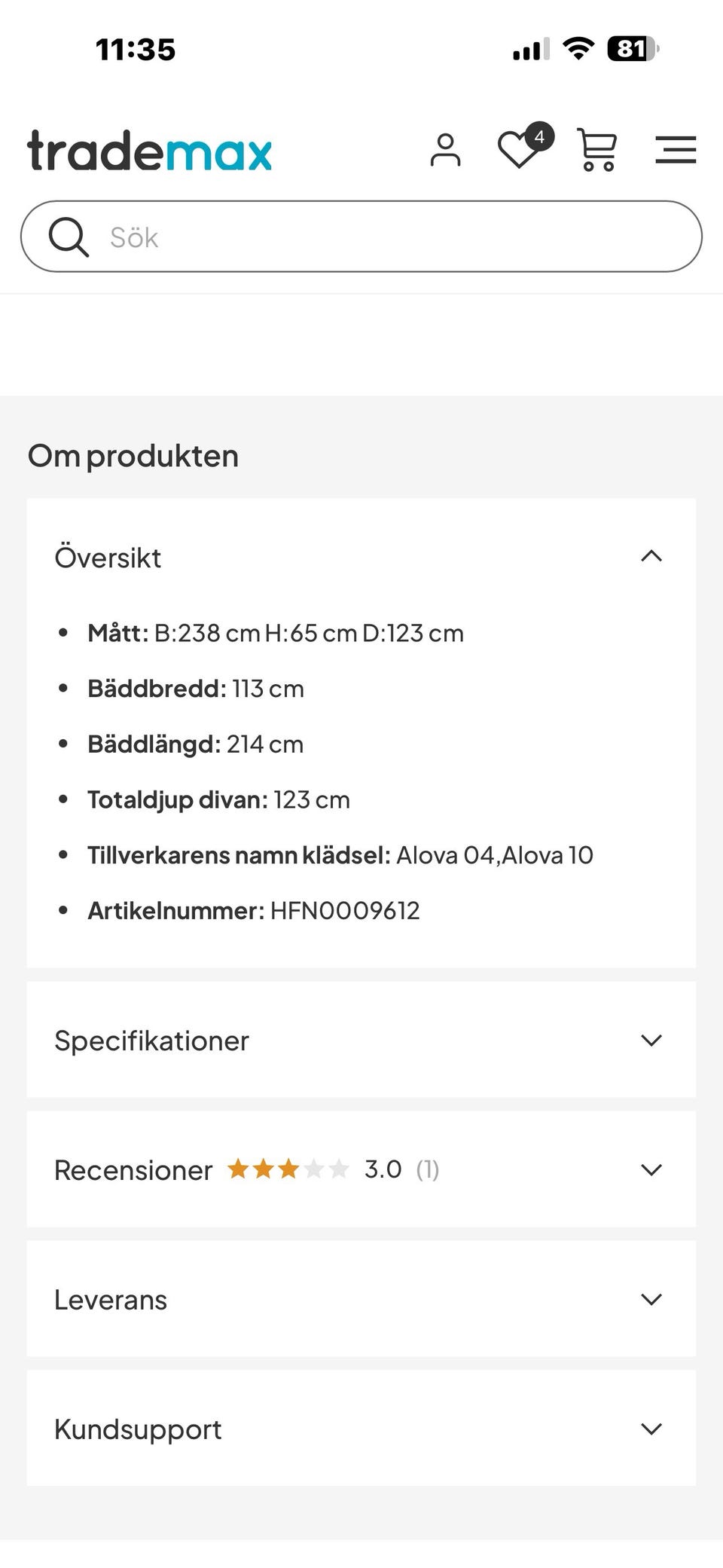Open the account profile icon
This screenshot has height=1568, width=723.
(x=446, y=150)
